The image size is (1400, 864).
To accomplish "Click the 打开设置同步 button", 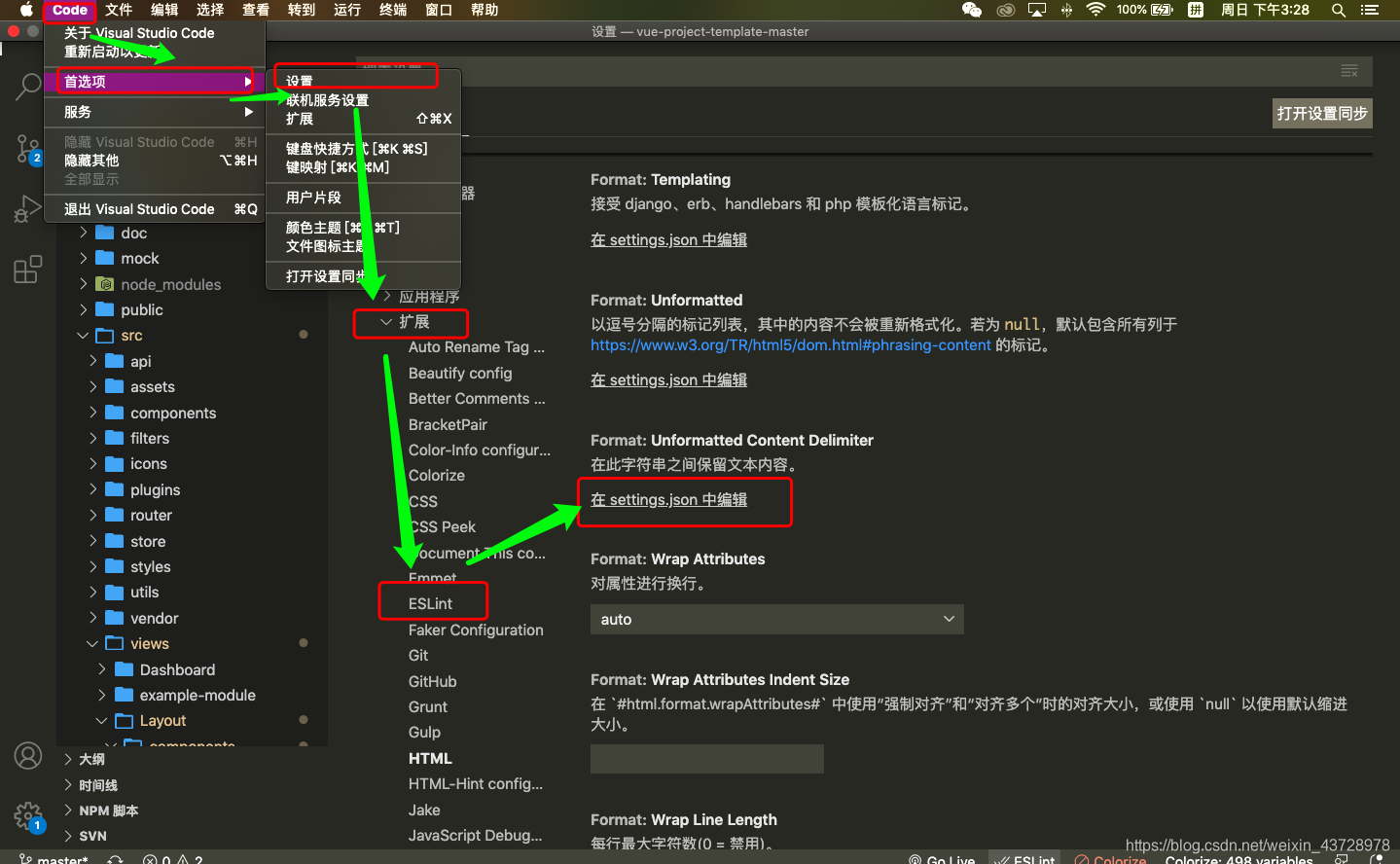I will pyautogui.click(x=1322, y=113).
